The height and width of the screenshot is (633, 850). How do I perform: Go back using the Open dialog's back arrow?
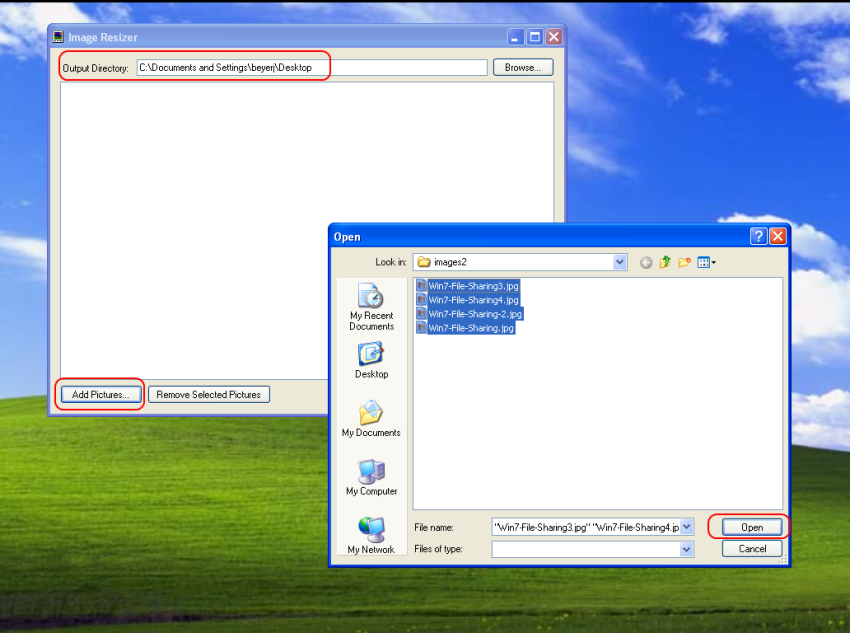point(646,263)
